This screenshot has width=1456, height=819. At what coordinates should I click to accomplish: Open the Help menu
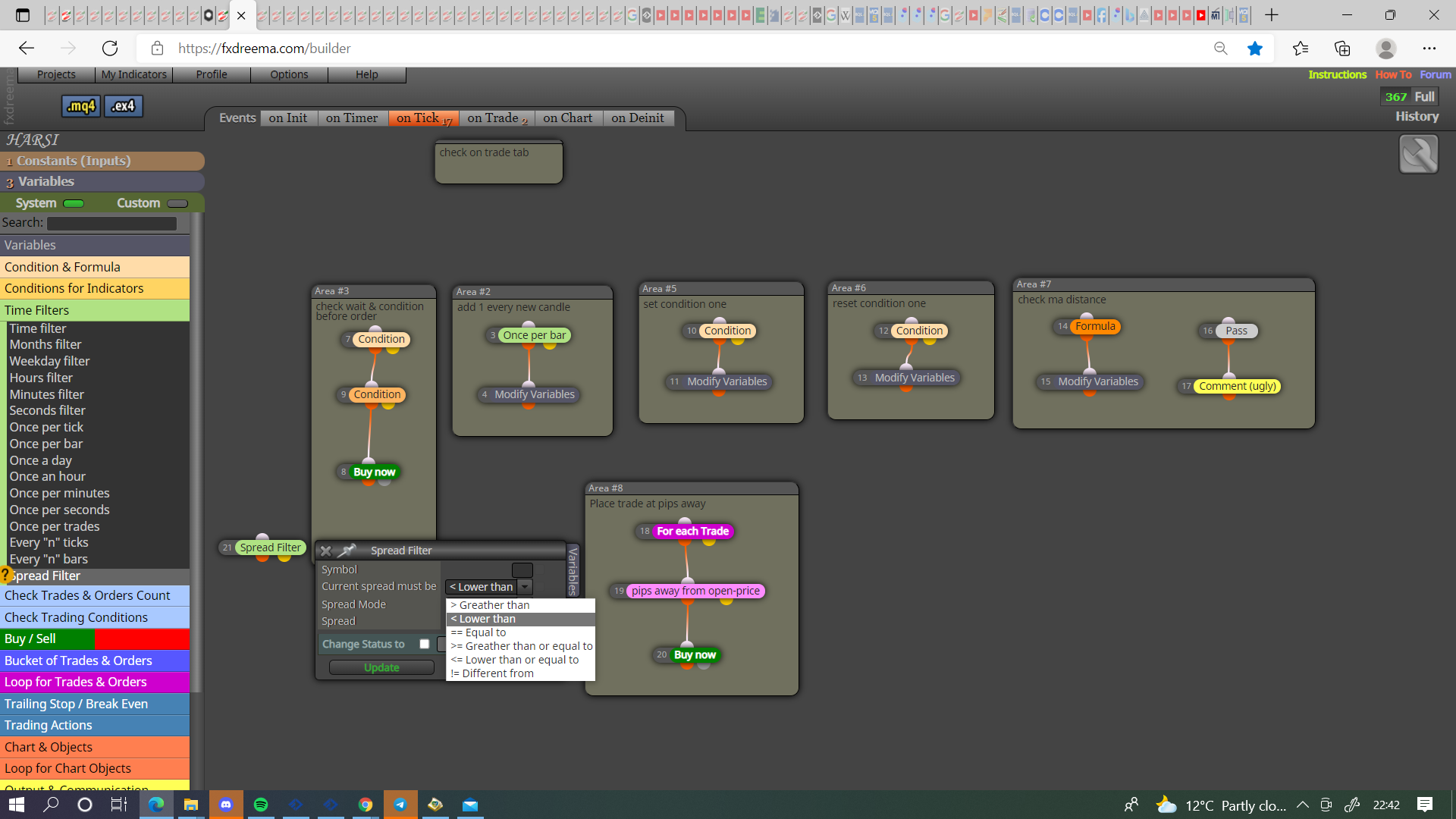(367, 74)
